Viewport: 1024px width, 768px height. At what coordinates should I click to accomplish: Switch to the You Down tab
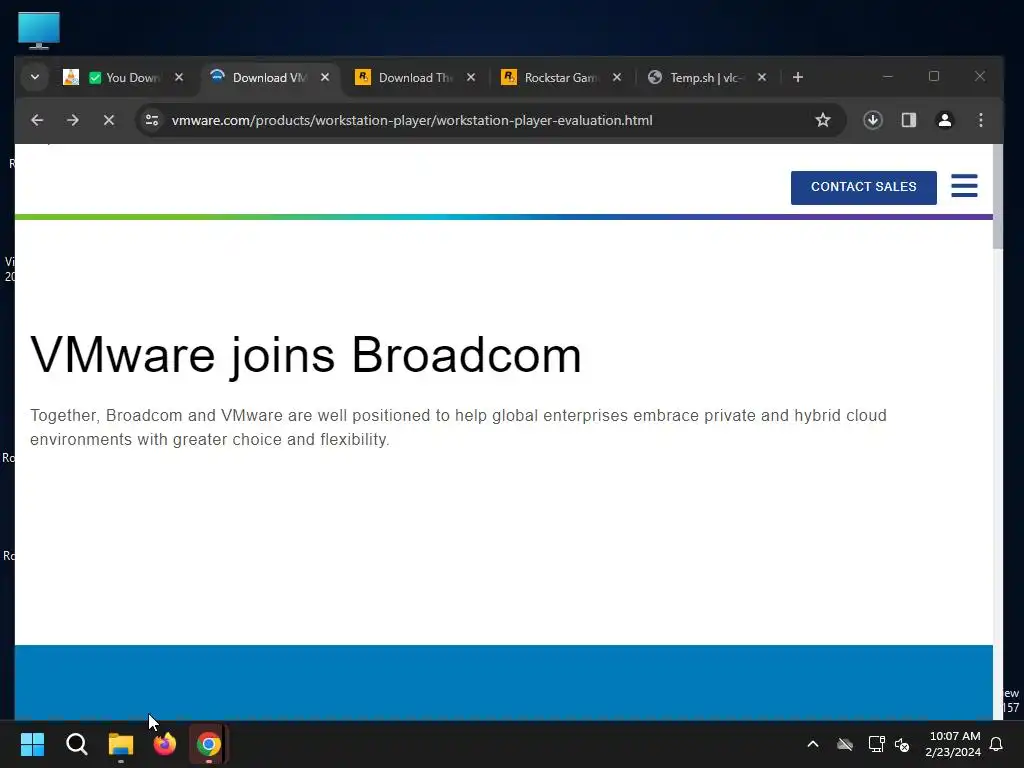coord(123,78)
